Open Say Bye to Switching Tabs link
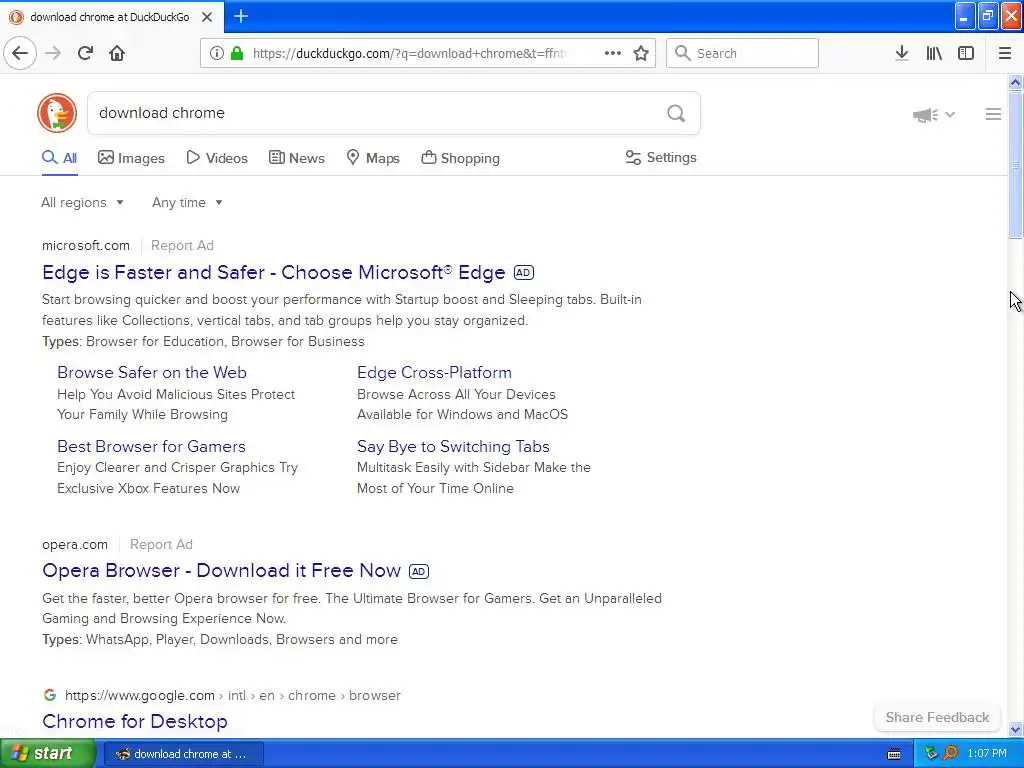 coord(453,446)
